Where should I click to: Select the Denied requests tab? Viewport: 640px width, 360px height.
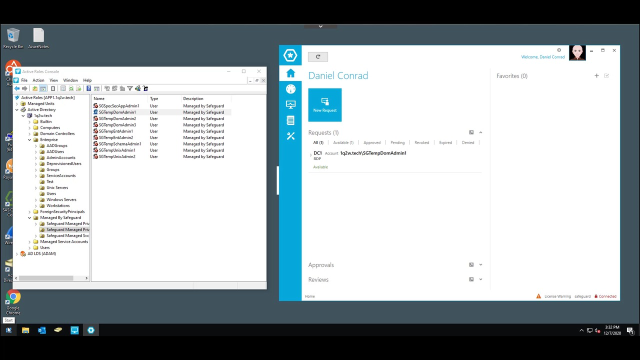pos(468,142)
